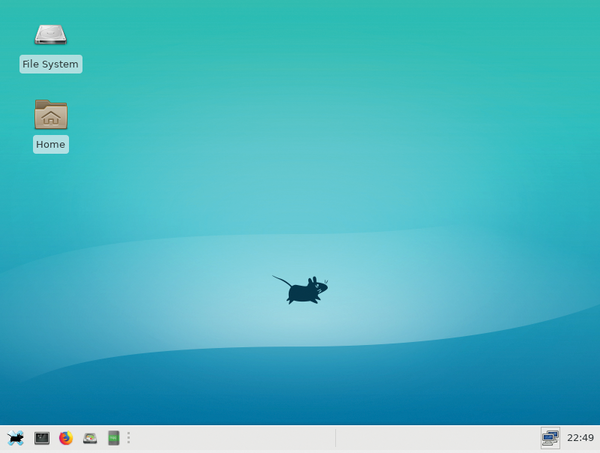This screenshot has height=453, width=600.
Task: Click the Xfce mouse logo on wallpaper
Action: coord(301,290)
